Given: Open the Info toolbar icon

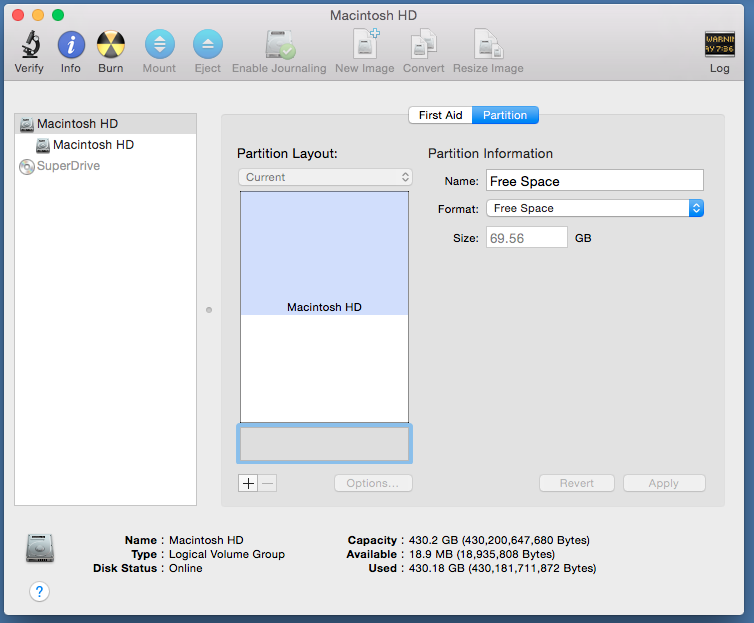Looking at the screenshot, I should click(x=71, y=45).
